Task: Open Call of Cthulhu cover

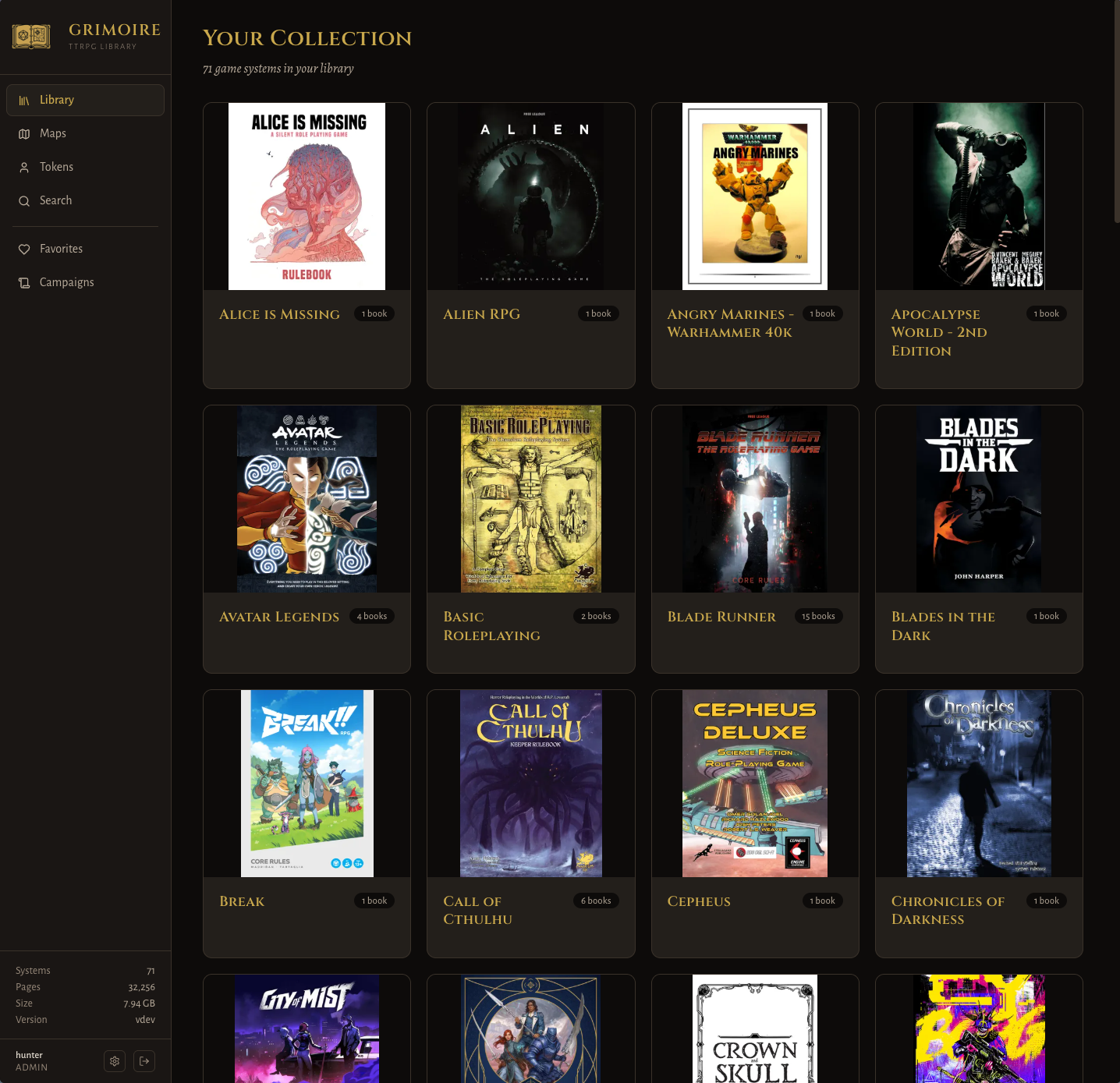Action: [531, 784]
